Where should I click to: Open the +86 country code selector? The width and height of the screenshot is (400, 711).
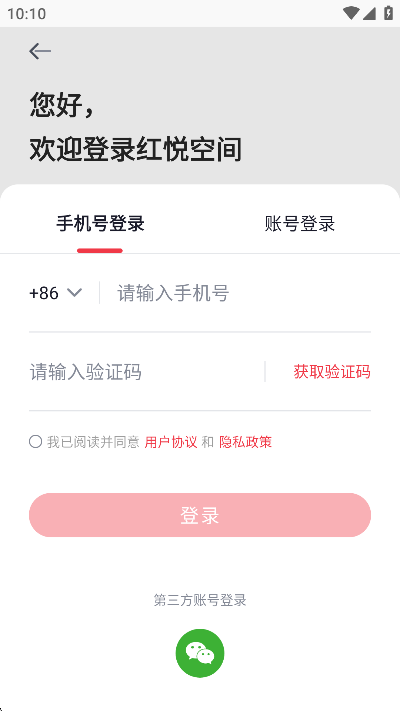[55, 293]
